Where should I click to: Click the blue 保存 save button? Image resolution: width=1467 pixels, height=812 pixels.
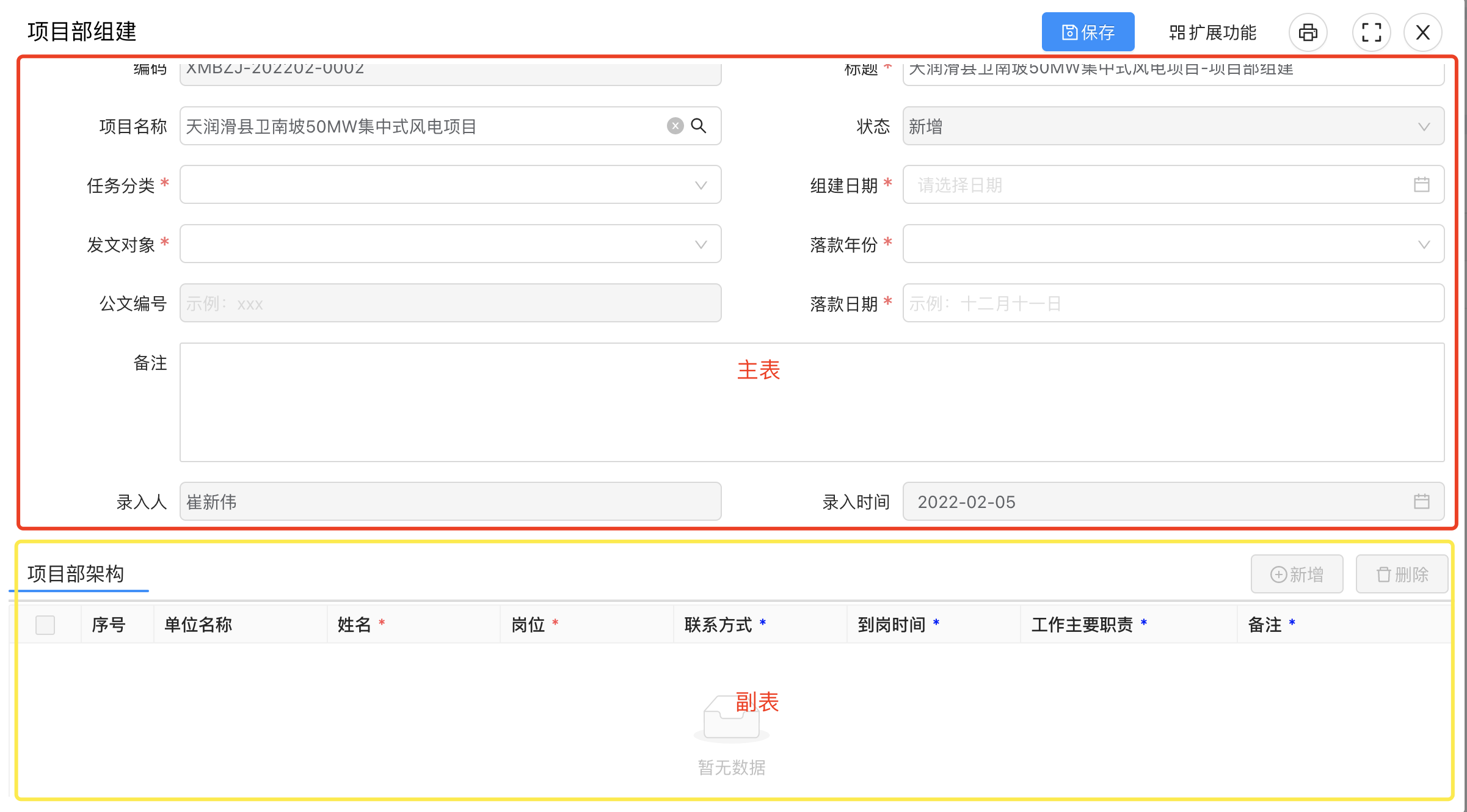(x=1088, y=32)
